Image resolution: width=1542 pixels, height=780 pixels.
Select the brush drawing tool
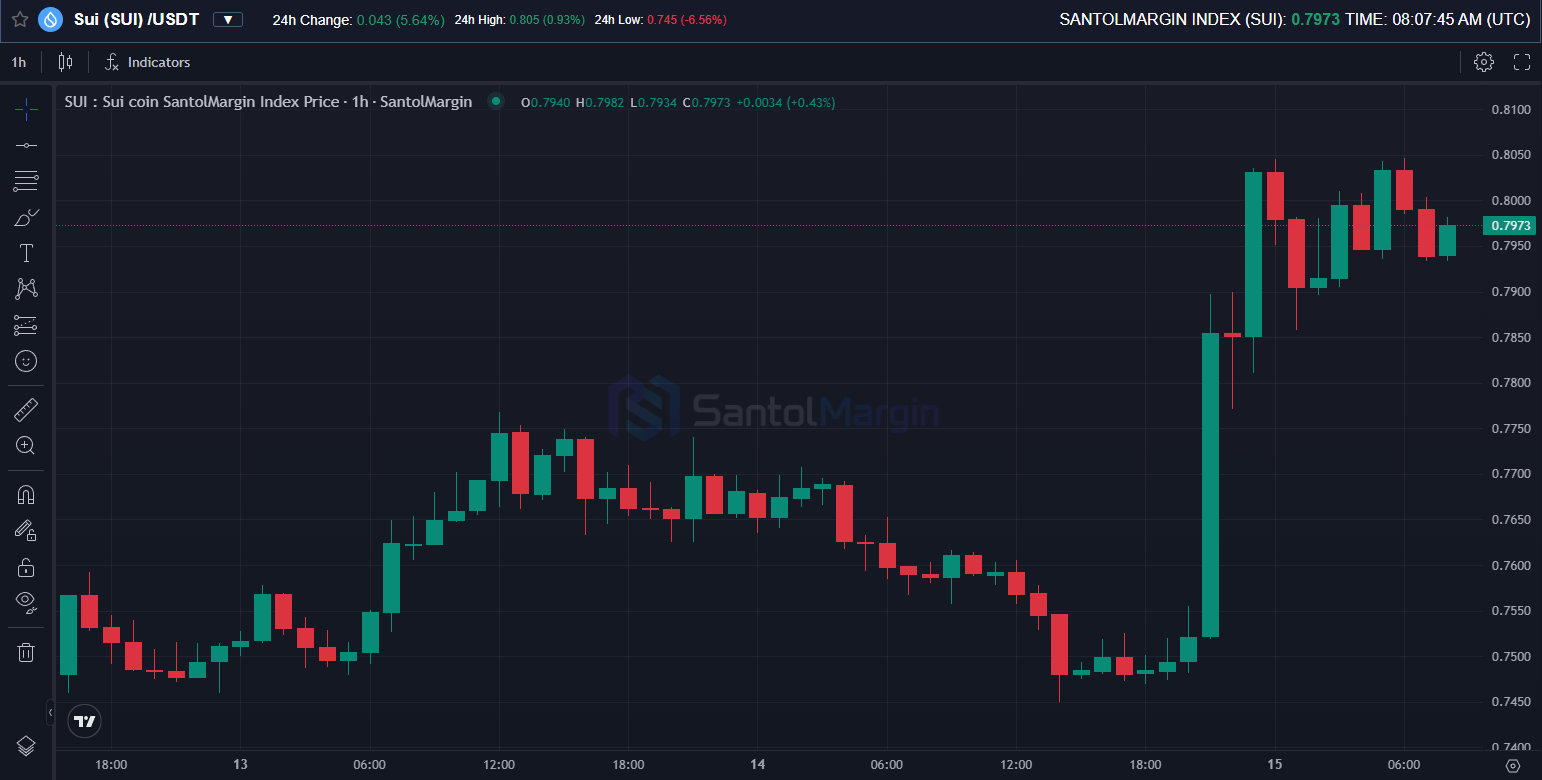click(x=26, y=217)
